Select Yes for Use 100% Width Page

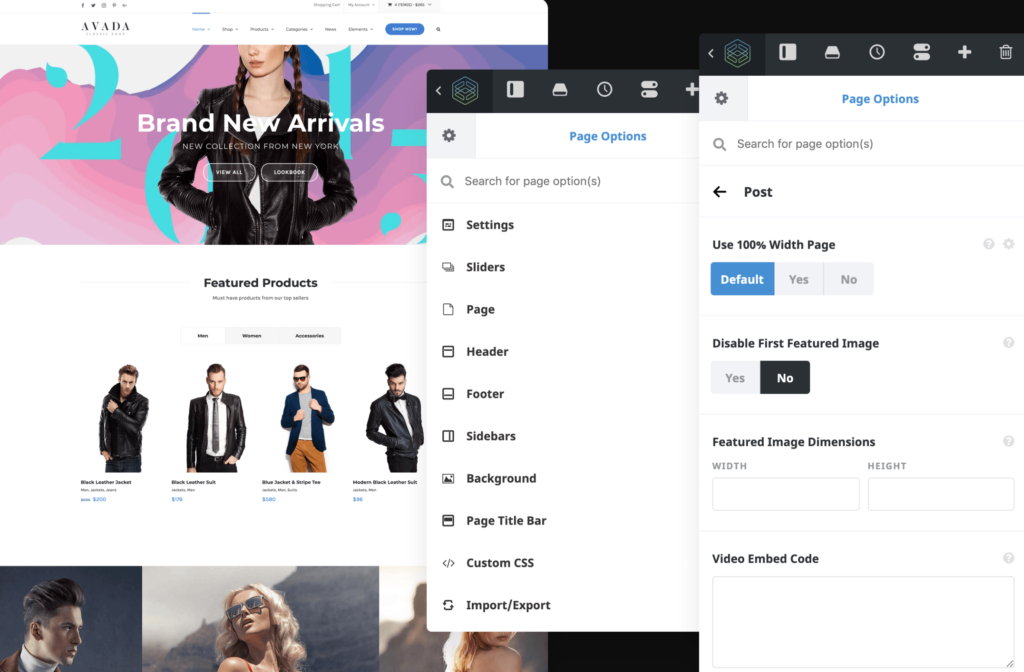coord(799,279)
